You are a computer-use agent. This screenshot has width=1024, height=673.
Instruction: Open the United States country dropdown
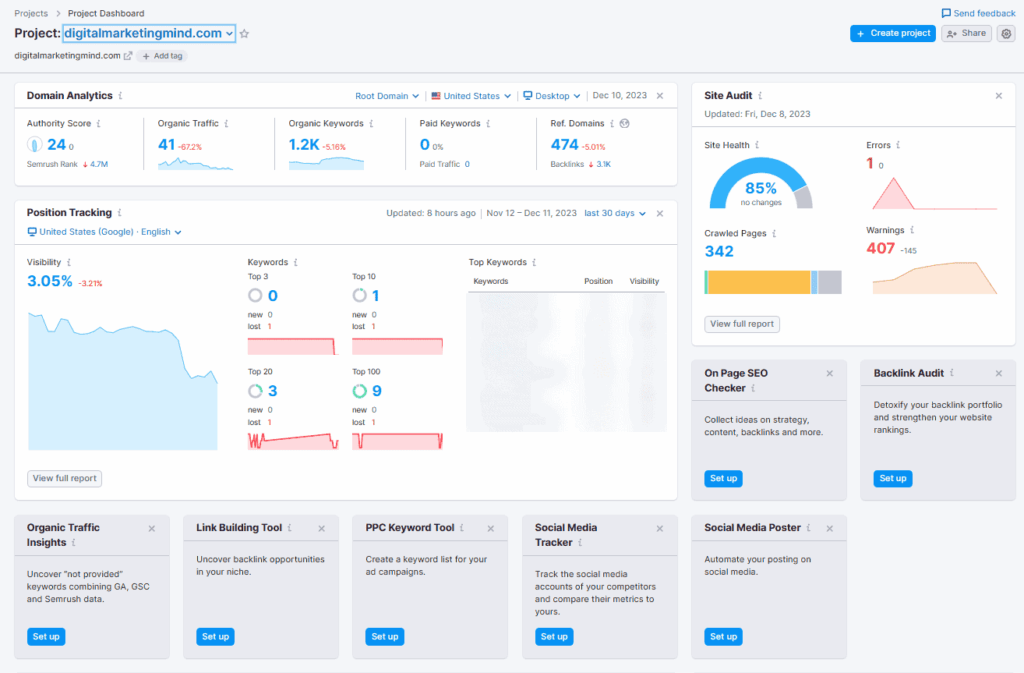pyautogui.click(x=471, y=96)
